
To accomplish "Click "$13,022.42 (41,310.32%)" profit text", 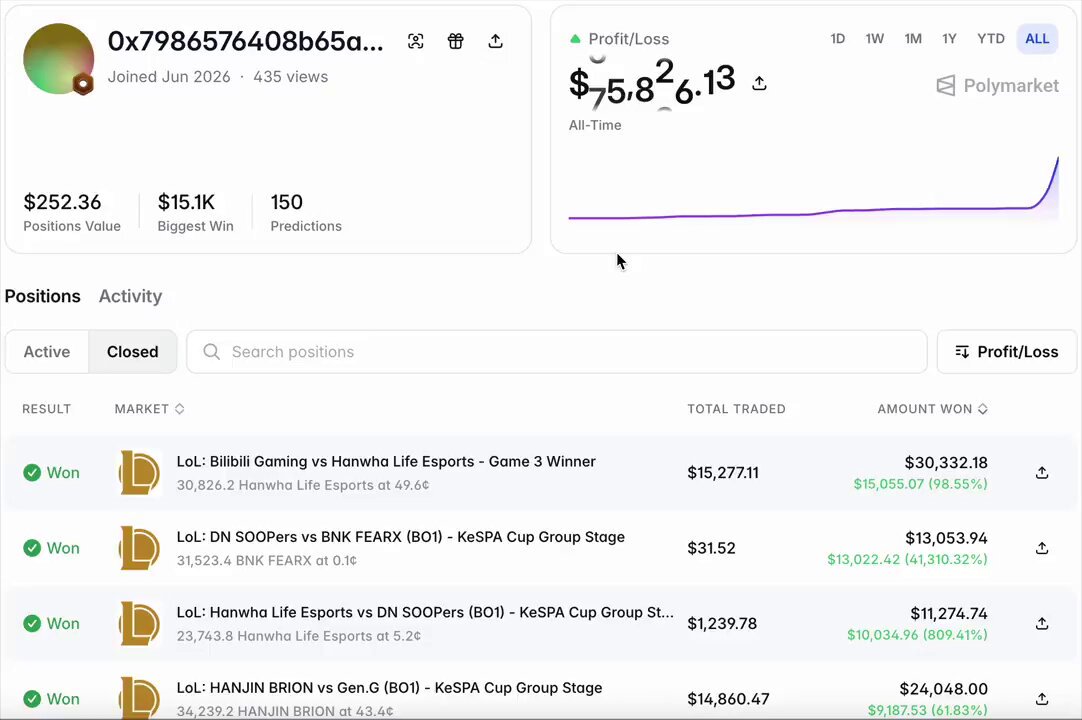I will [x=907, y=559].
